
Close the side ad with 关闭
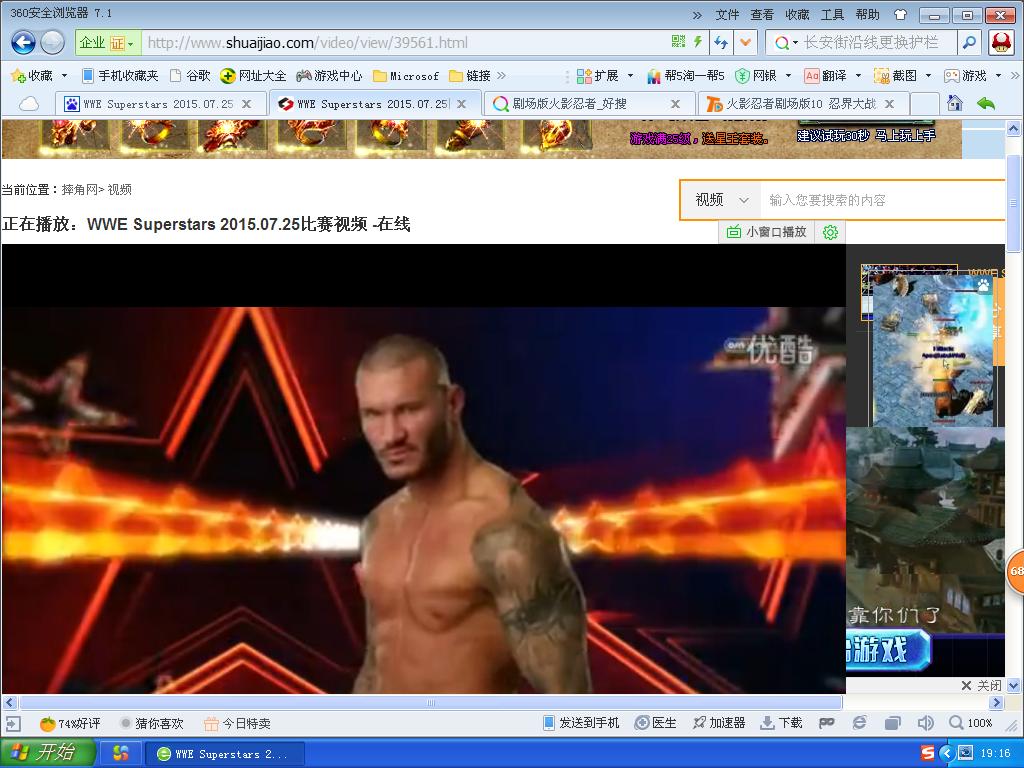pos(982,685)
